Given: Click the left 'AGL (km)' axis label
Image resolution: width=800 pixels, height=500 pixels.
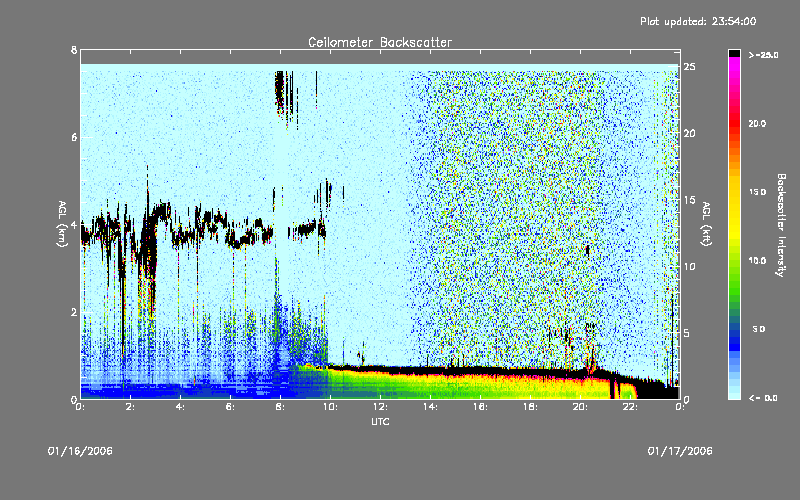Looking at the screenshot, I should (x=62, y=224).
